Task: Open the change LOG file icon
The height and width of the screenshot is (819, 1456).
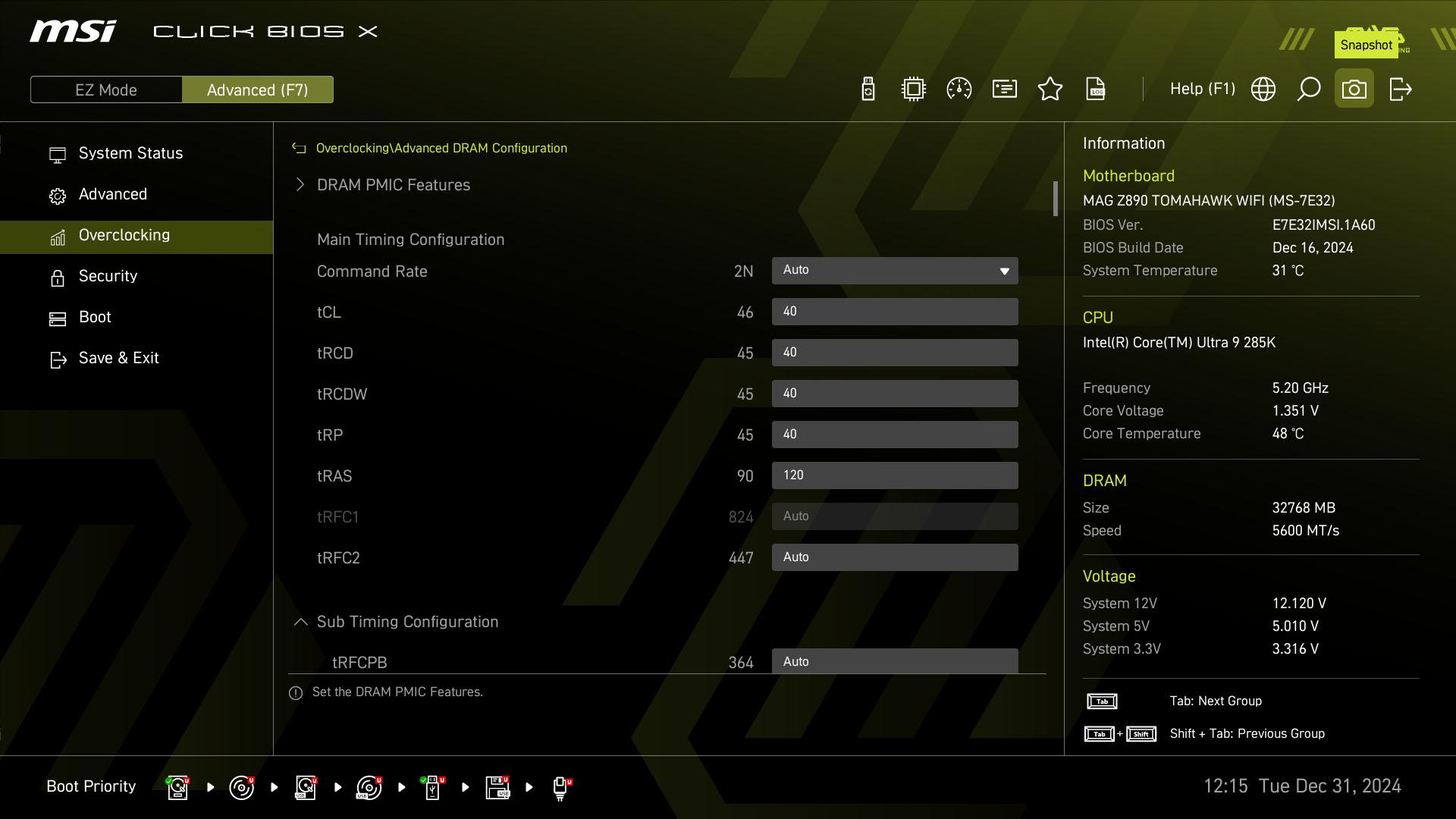Action: point(1096,89)
